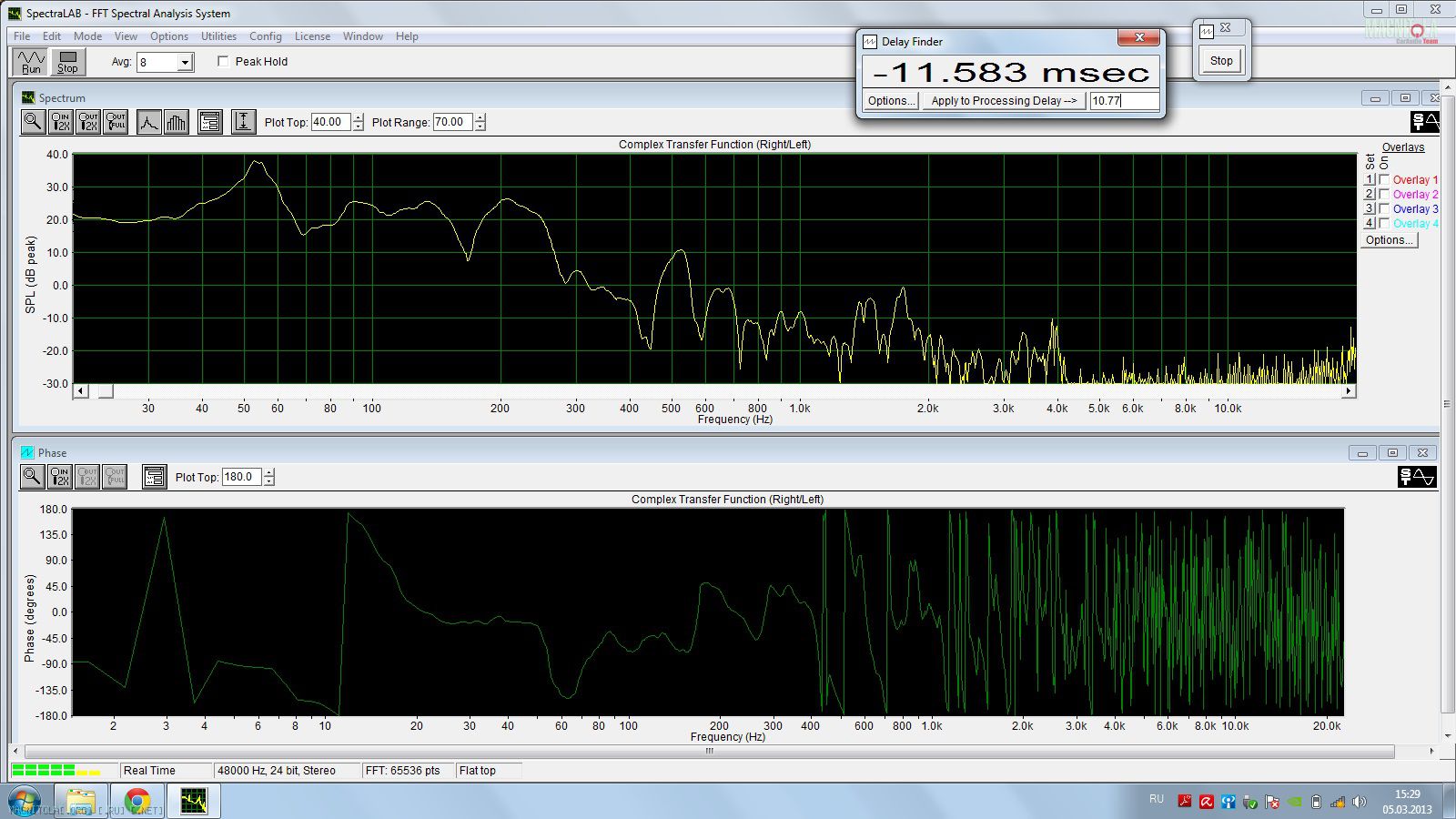The height and width of the screenshot is (819, 1456).
Task: Click SpectraLAB taskbar icon
Action: (194, 802)
